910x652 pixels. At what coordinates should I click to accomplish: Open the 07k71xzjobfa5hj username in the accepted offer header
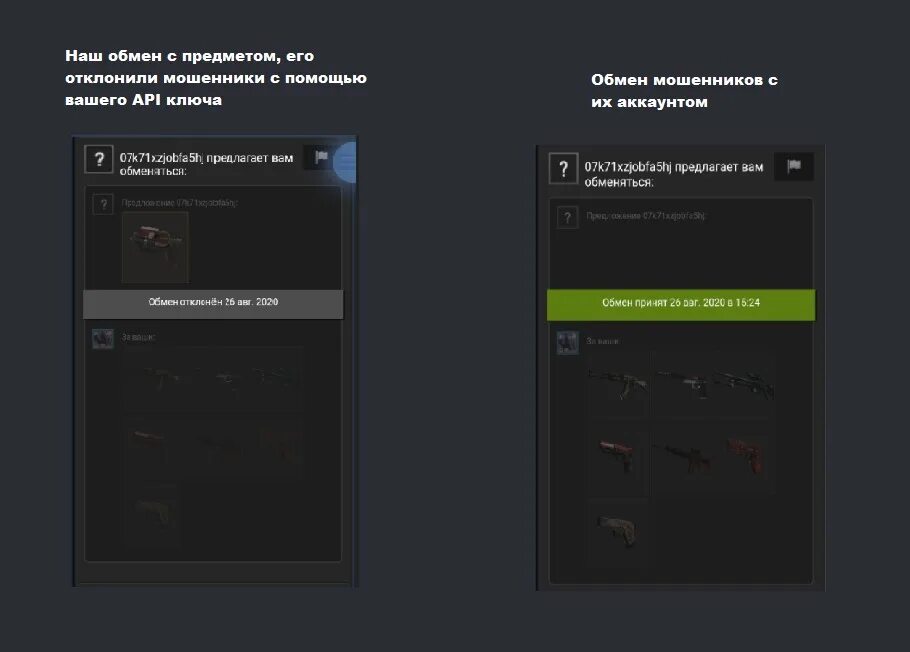coord(627,167)
